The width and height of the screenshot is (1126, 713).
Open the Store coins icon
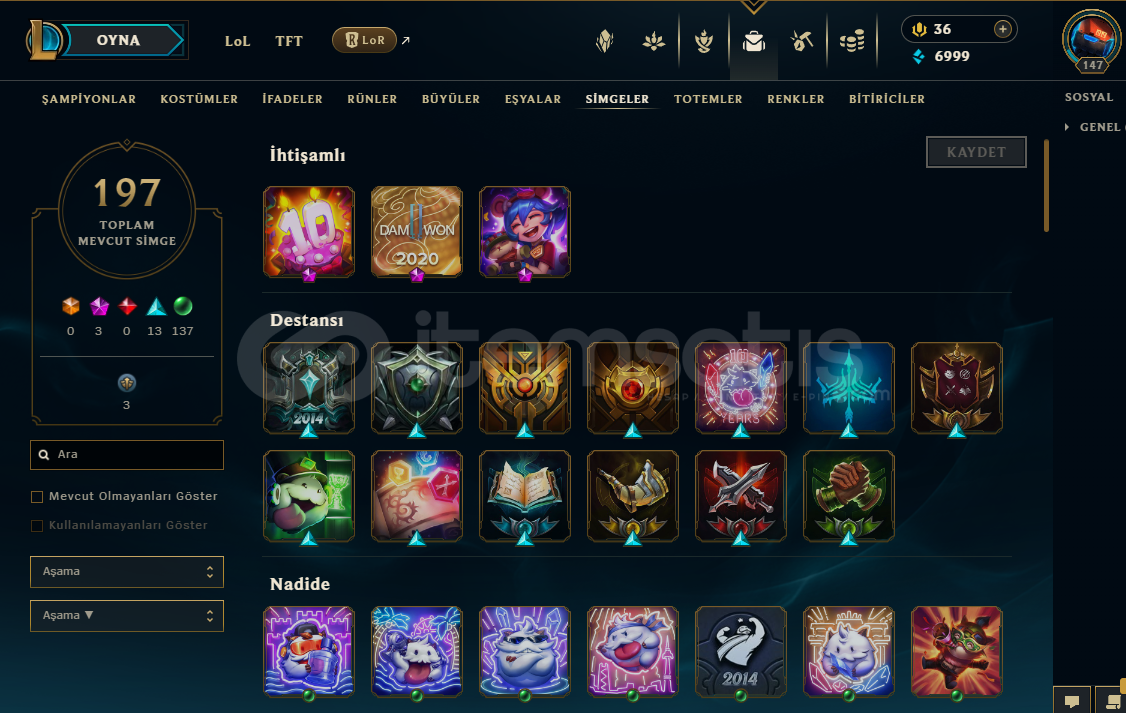coord(852,41)
